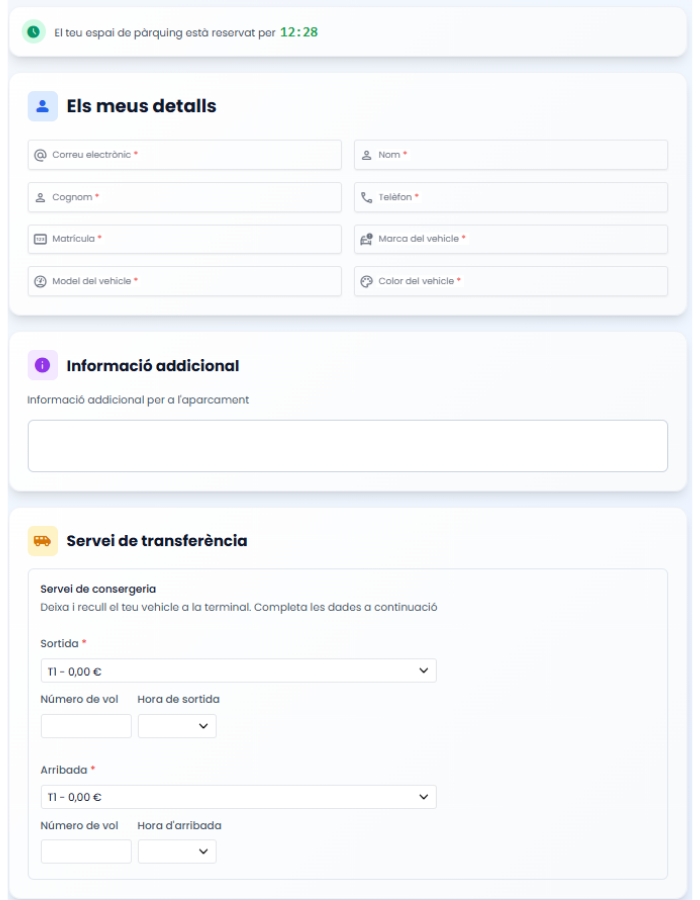This screenshot has height=900, width=700.
Task: Click the license plate icon in Matrícula field
Action: tap(40, 239)
